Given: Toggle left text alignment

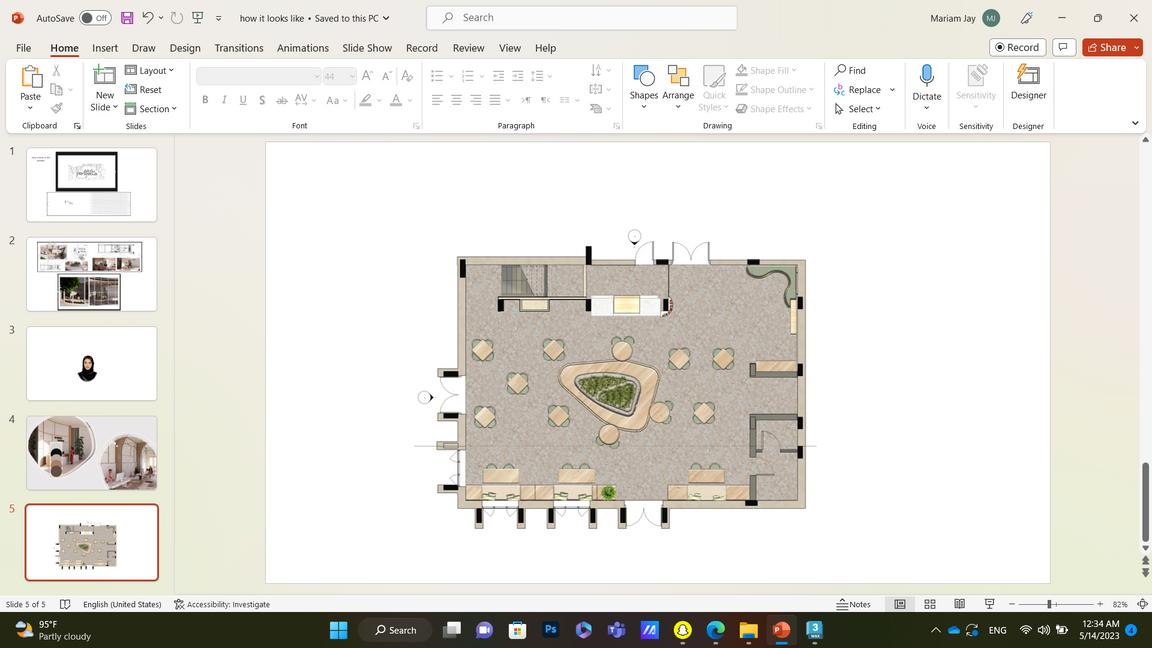Looking at the screenshot, I should (x=437, y=100).
